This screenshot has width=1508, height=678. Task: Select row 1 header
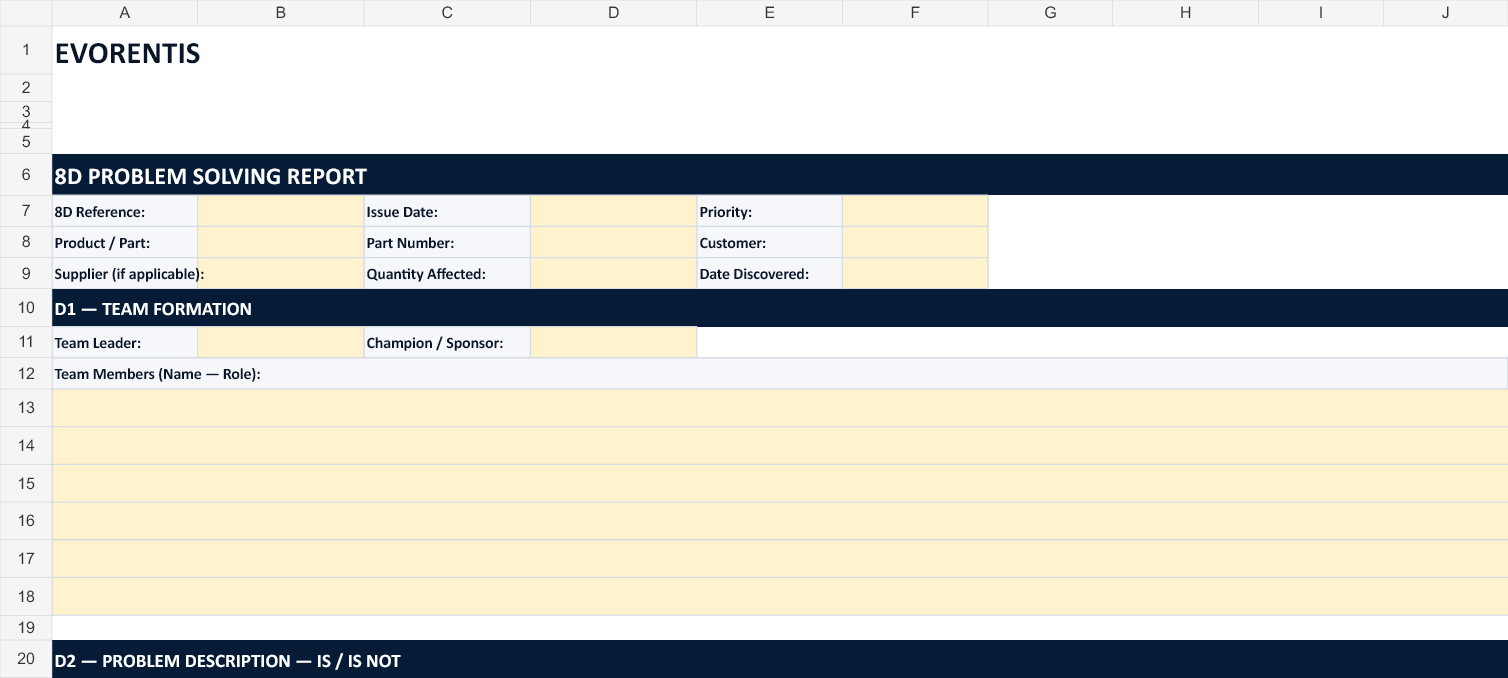click(x=26, y=50)
